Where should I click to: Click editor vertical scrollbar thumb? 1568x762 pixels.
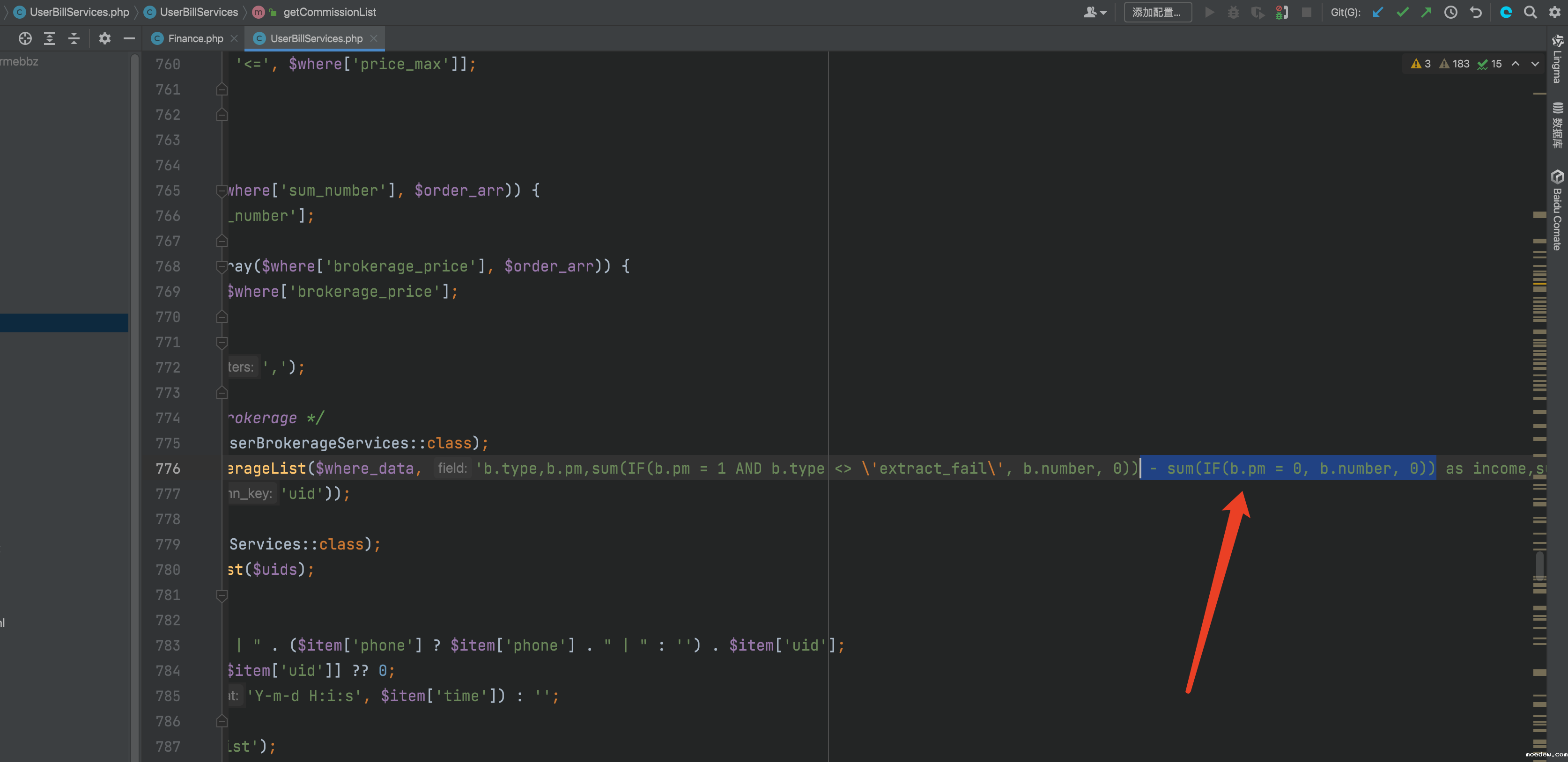pyautogui.click(x=1539, y=565)
